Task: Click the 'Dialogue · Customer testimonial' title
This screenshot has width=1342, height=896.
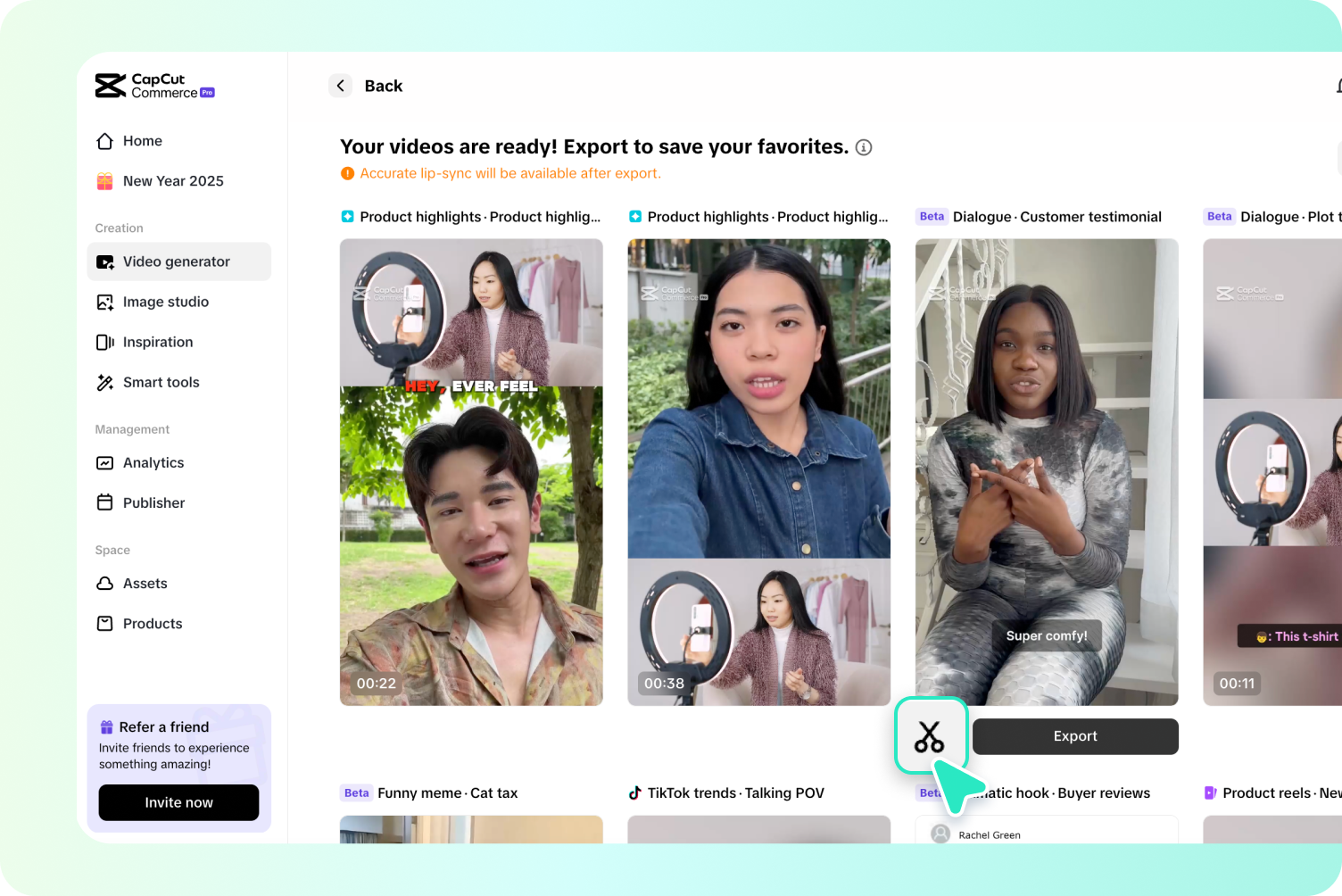Action: (1057, 217)
